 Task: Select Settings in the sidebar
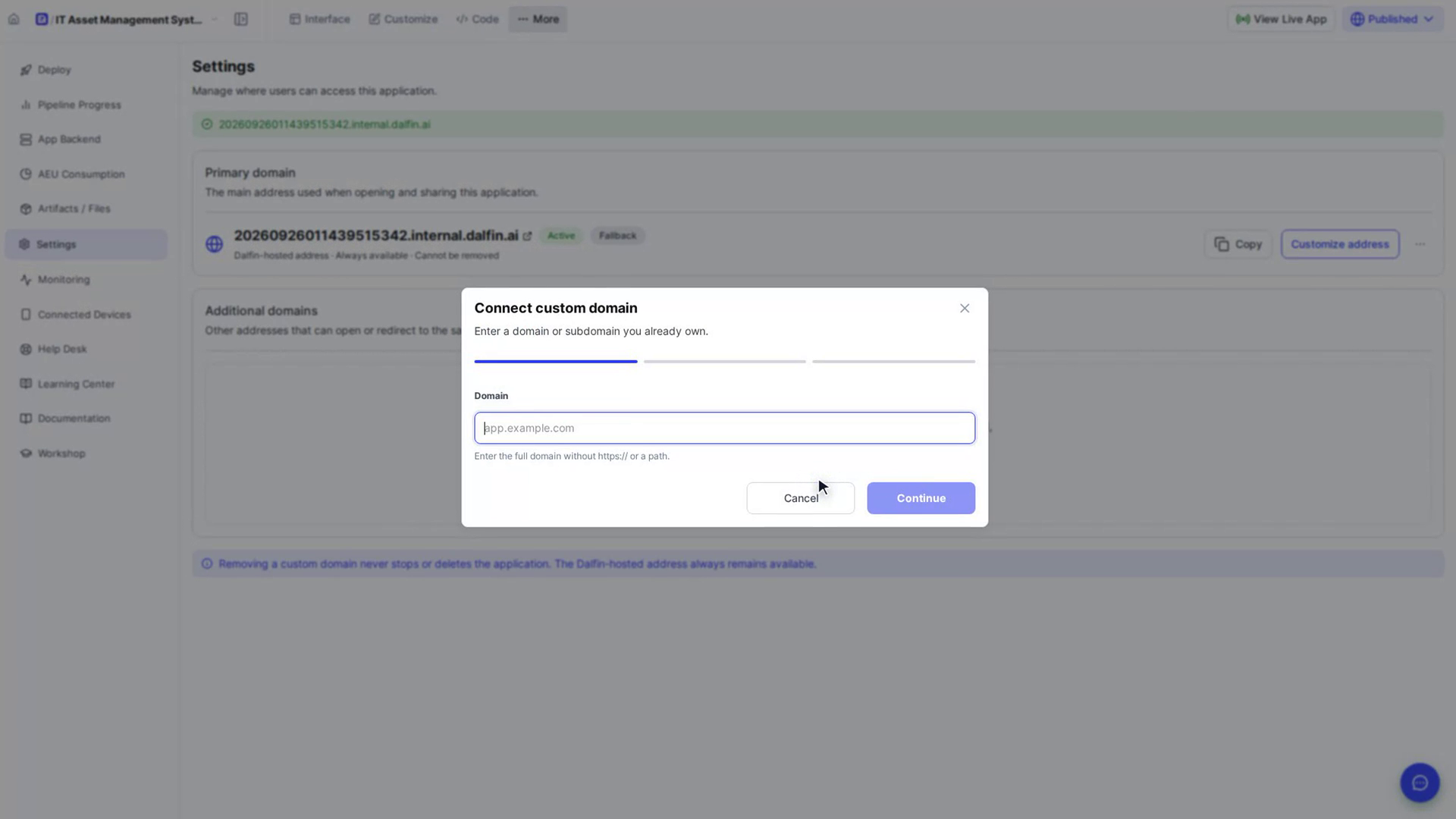[x=86, y=244]
